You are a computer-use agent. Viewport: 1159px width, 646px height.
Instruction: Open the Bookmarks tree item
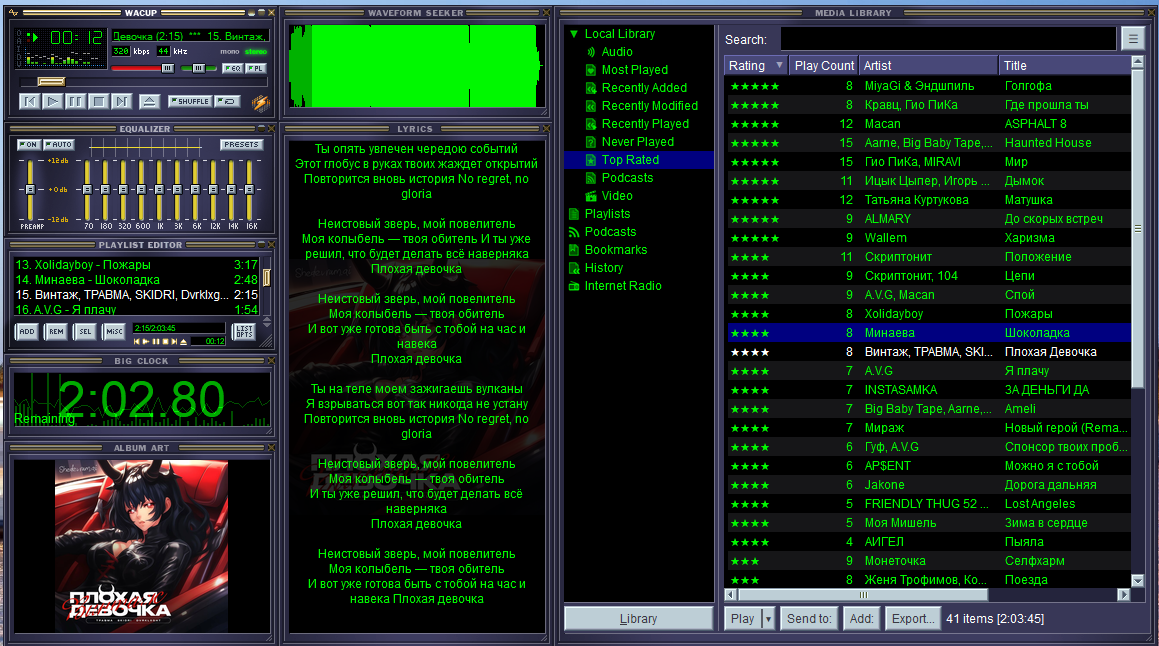pyautogui.click(x=616, y=250)
